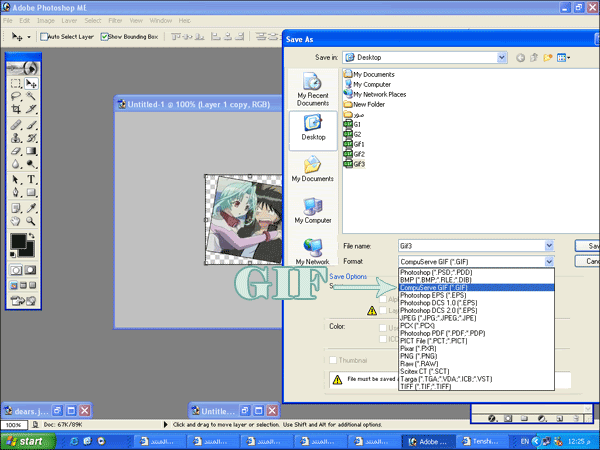600x450 pixels.
Task: Select the Healing Brush tool
Action: (x=16, y=125)
